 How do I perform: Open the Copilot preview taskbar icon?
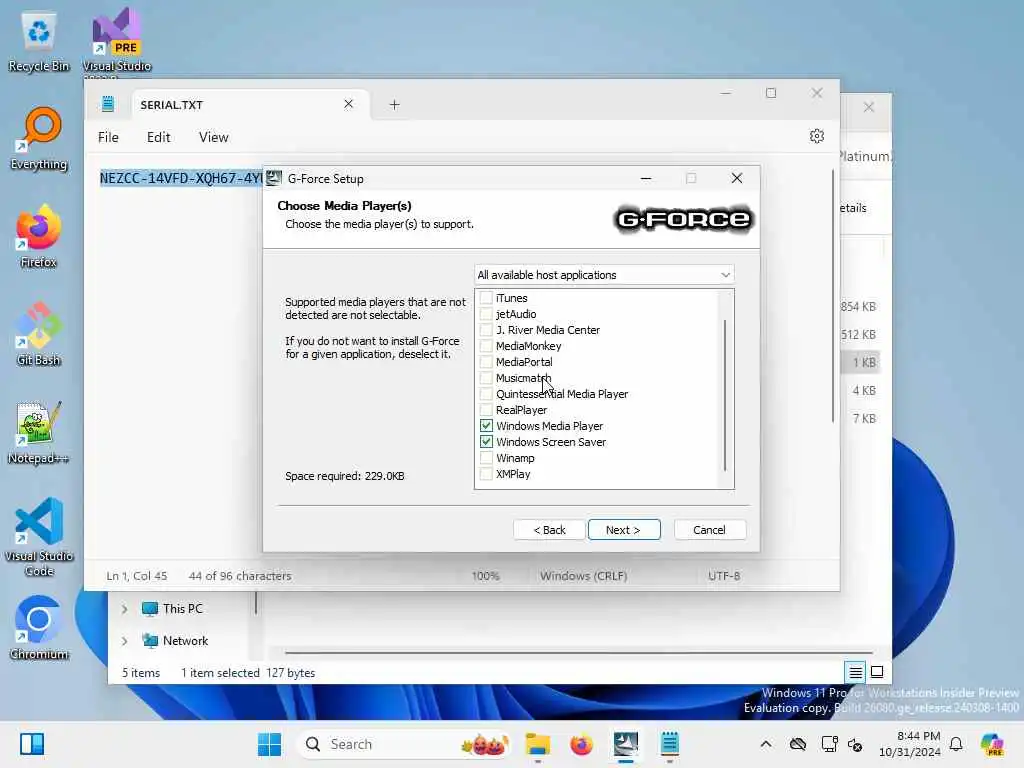992,744
